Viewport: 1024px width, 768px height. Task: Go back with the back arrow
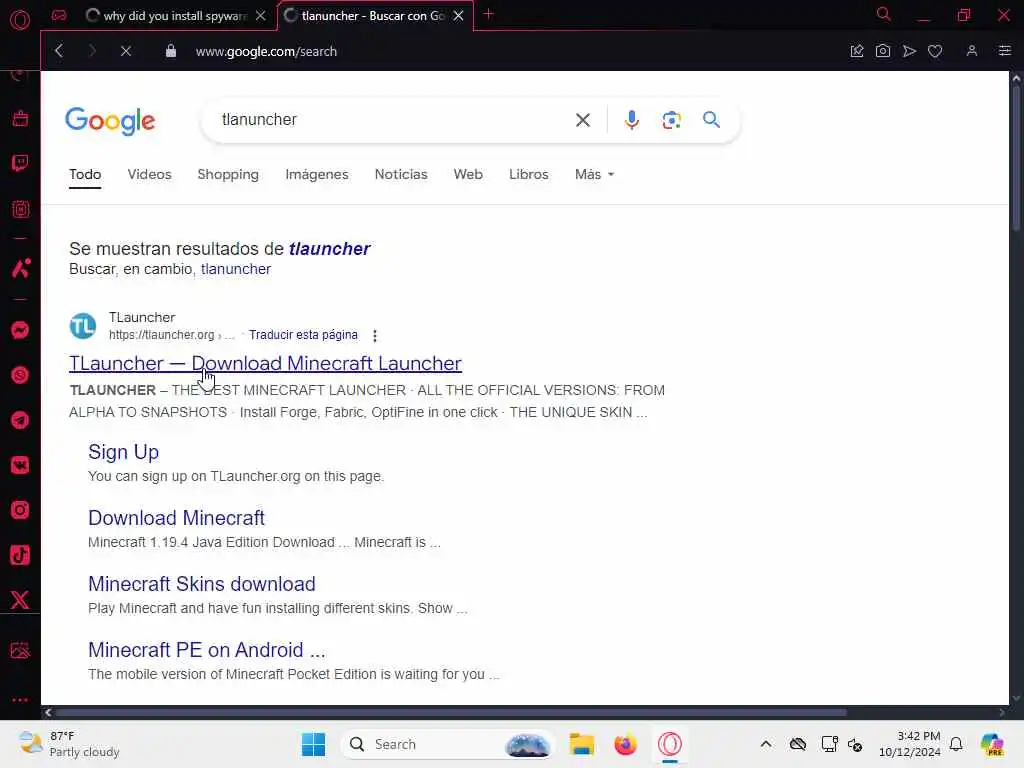click(59, 51)
